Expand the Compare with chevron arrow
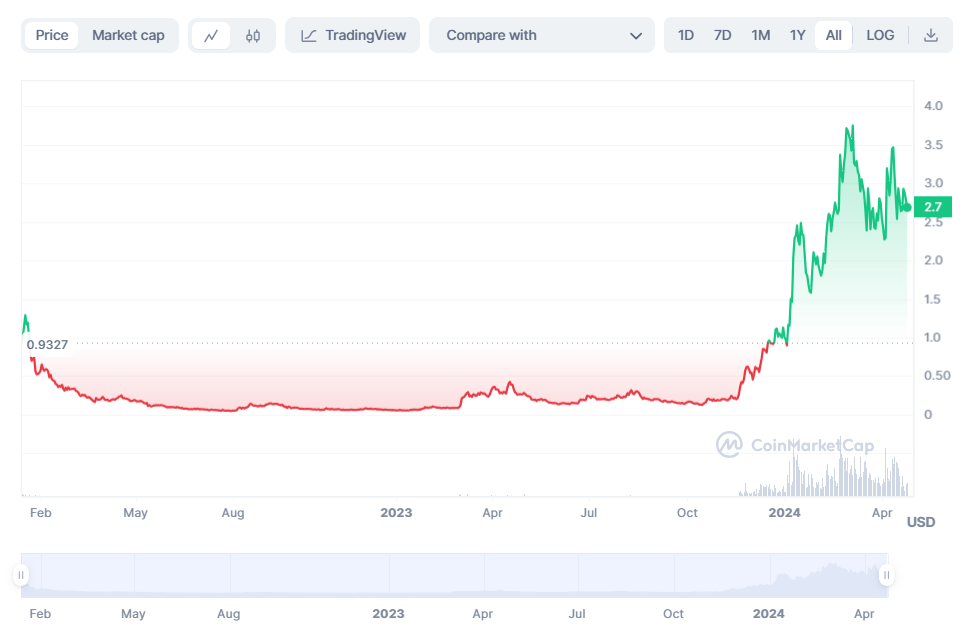 point(637,35)
